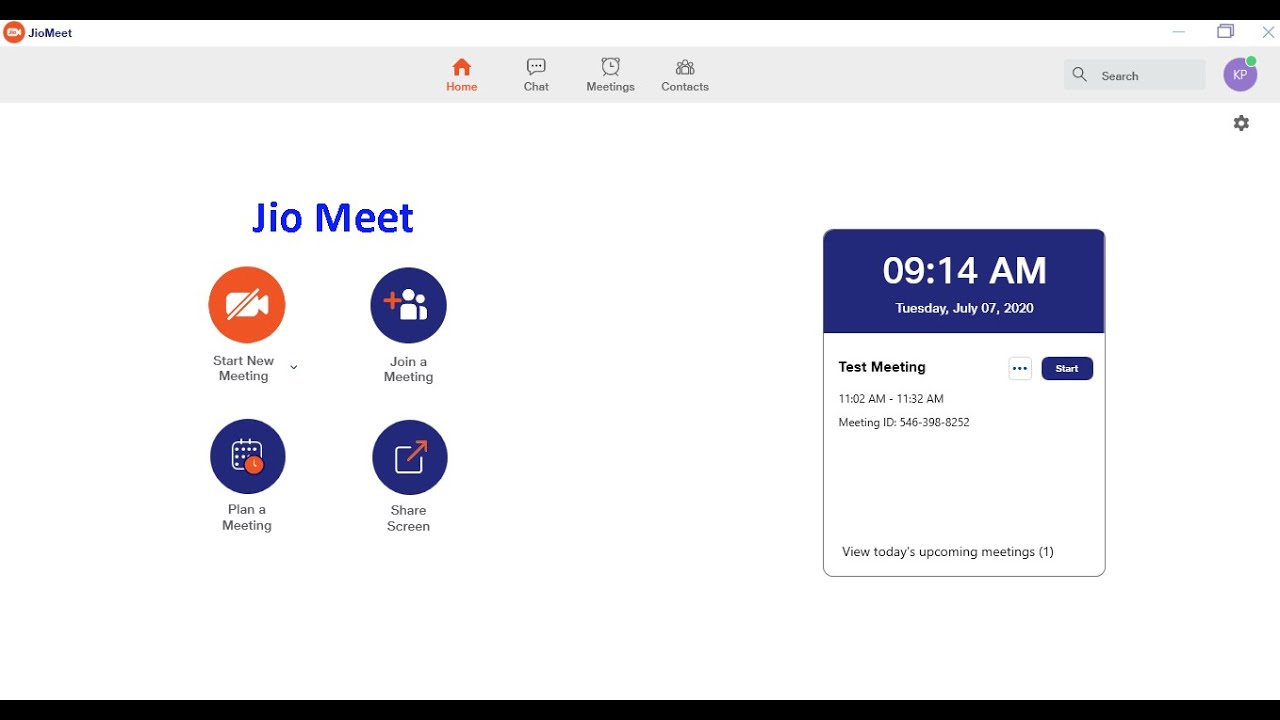The width and height of the screenshot is (1280, 720).
Task: View today's upcoming meetings link
Action: coord(948,552)
